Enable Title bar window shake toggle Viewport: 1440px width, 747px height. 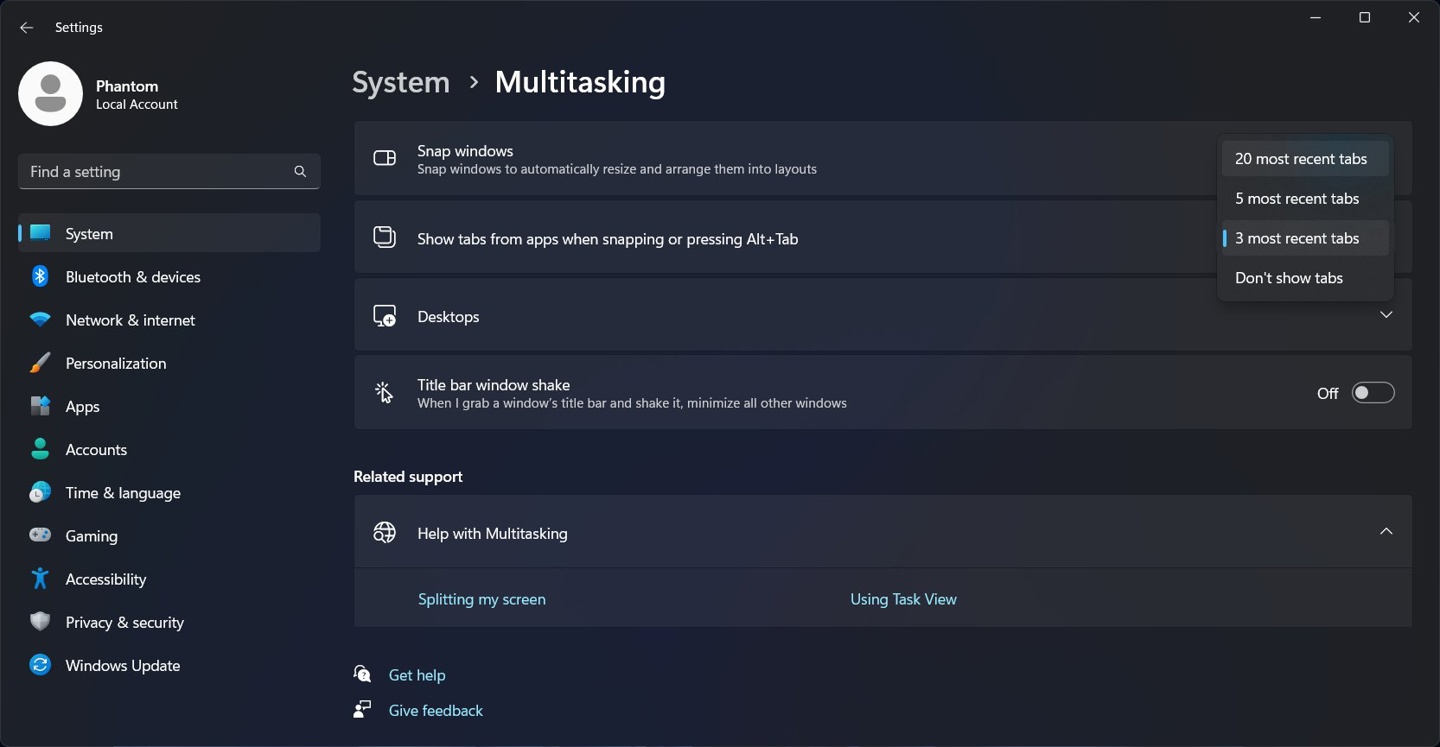click(x=1372, y=393)
